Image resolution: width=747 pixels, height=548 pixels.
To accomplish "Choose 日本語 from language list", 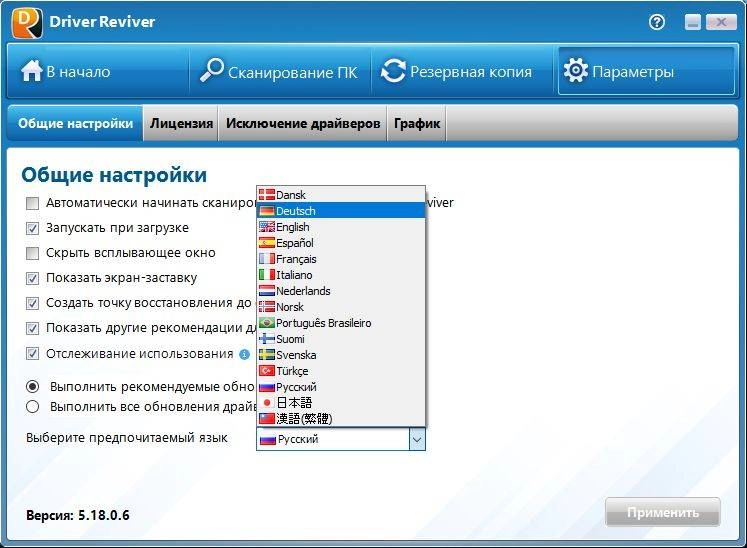I will (x=341, y=403).
